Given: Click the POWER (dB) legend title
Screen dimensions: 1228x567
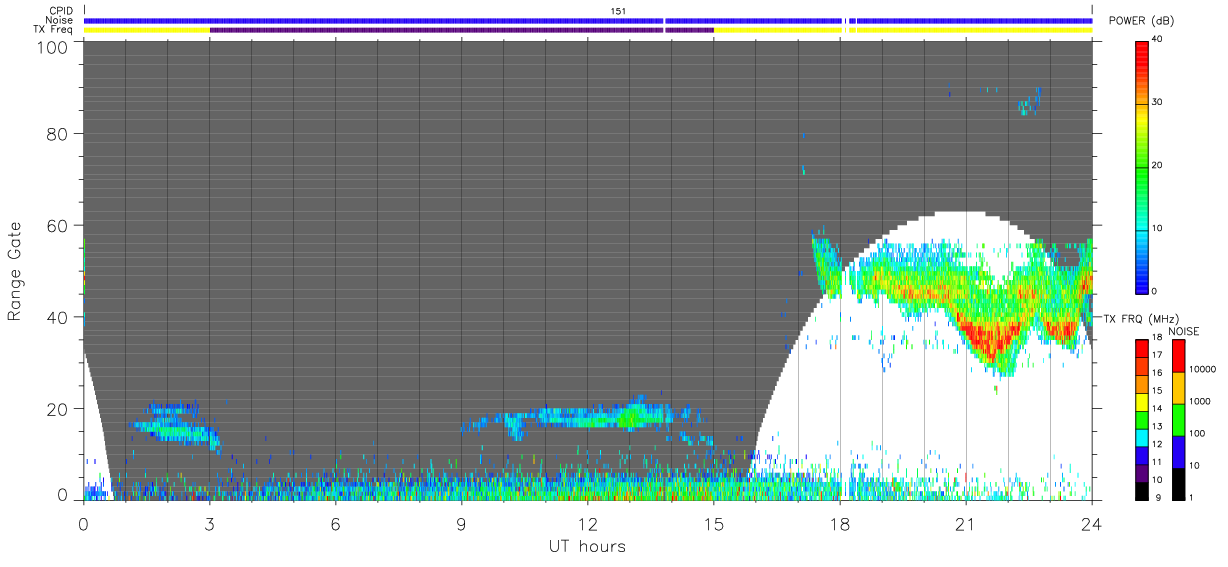Looking at the screenshot, I should tap(1141, 21).
